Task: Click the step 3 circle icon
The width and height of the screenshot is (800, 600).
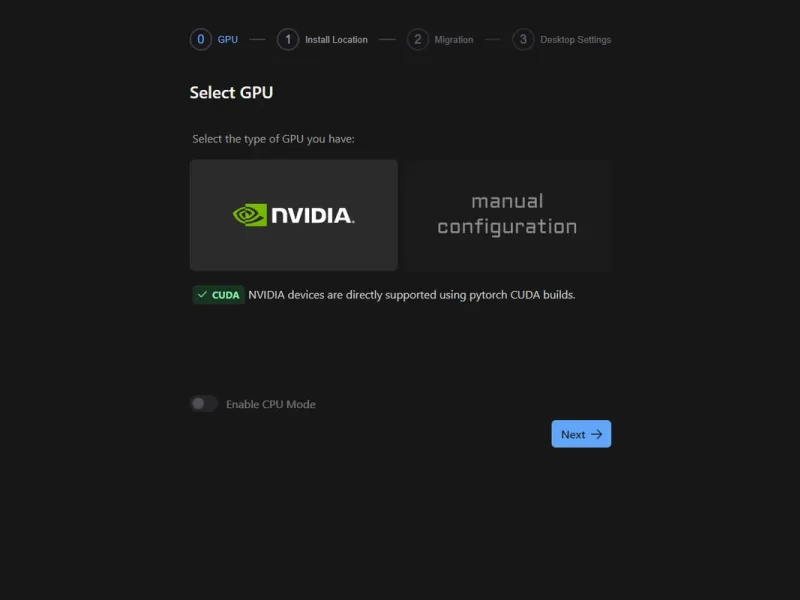Action: point(523,39)
